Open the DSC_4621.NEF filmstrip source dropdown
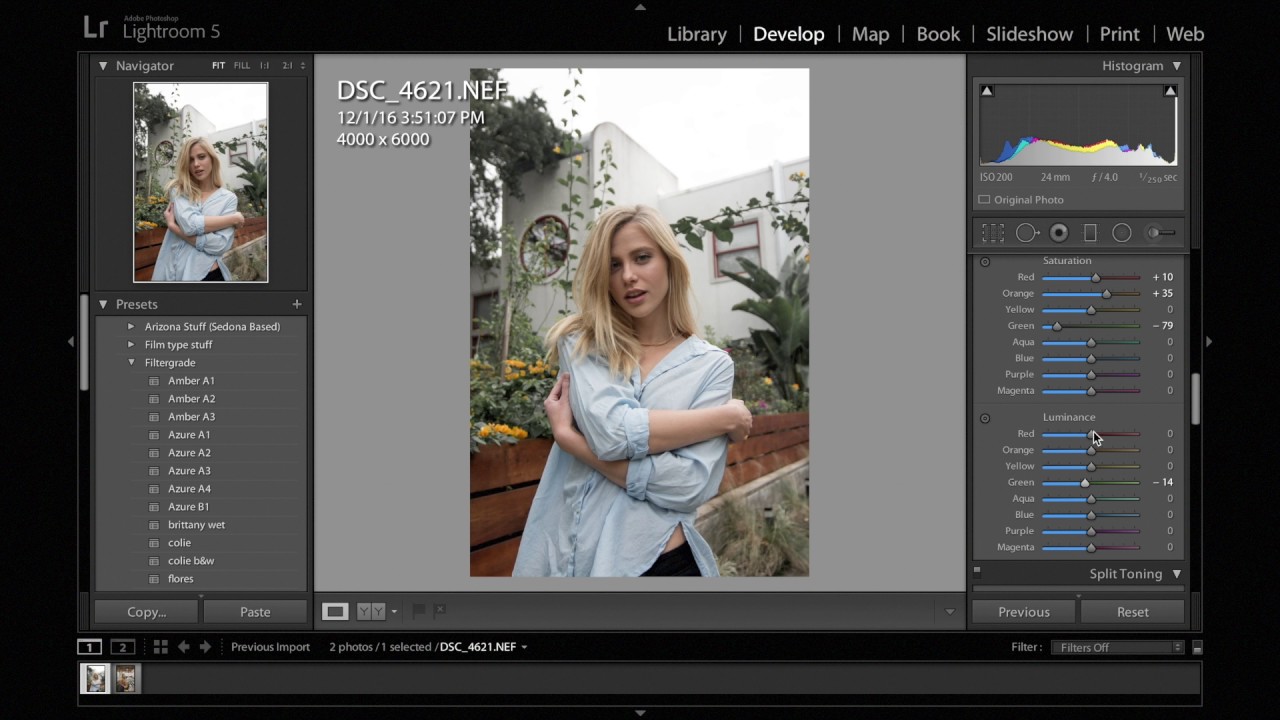This screenshot has height=720, width=1280. pyautogui.click(x=524, y=647)
